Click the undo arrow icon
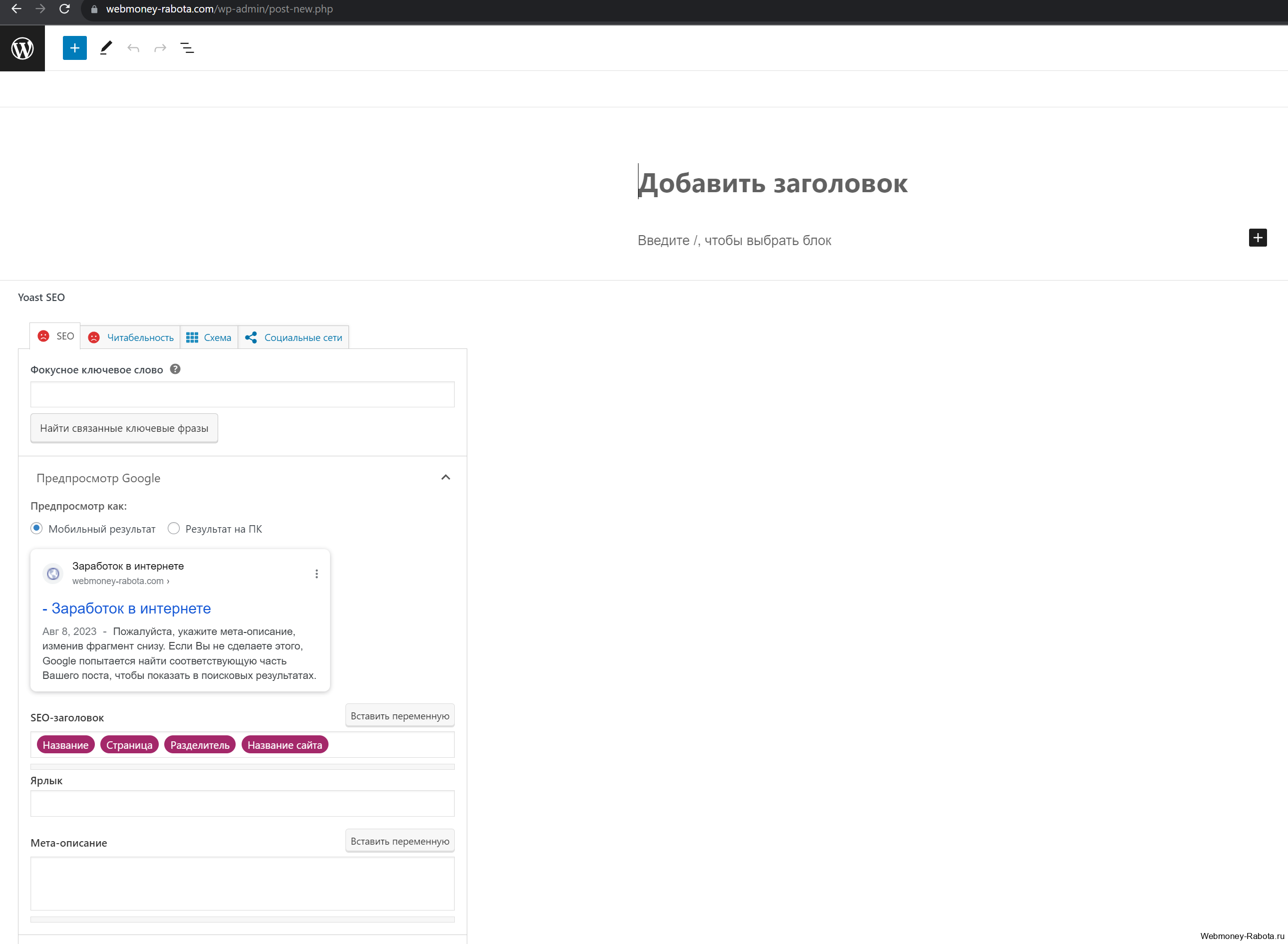Viewport: 1288px width, 944px height. click(x=133, y=48)
